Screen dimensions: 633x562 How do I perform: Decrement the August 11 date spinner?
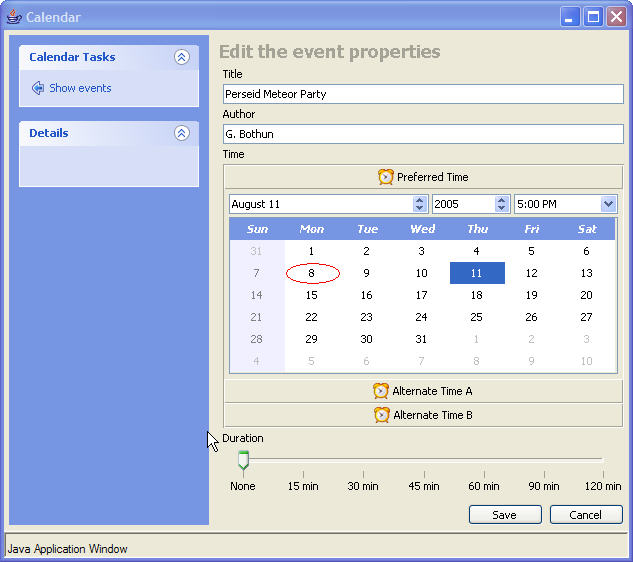tap(420, 208)
